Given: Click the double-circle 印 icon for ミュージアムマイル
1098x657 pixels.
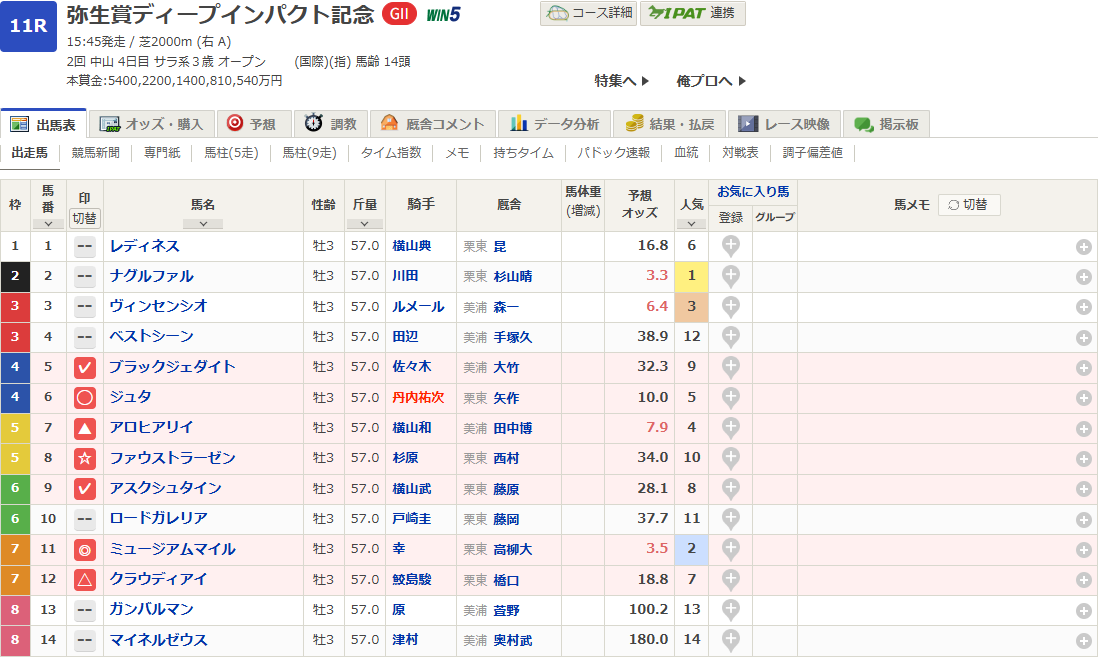Looking at the screenshot, I should pos(85,549).
